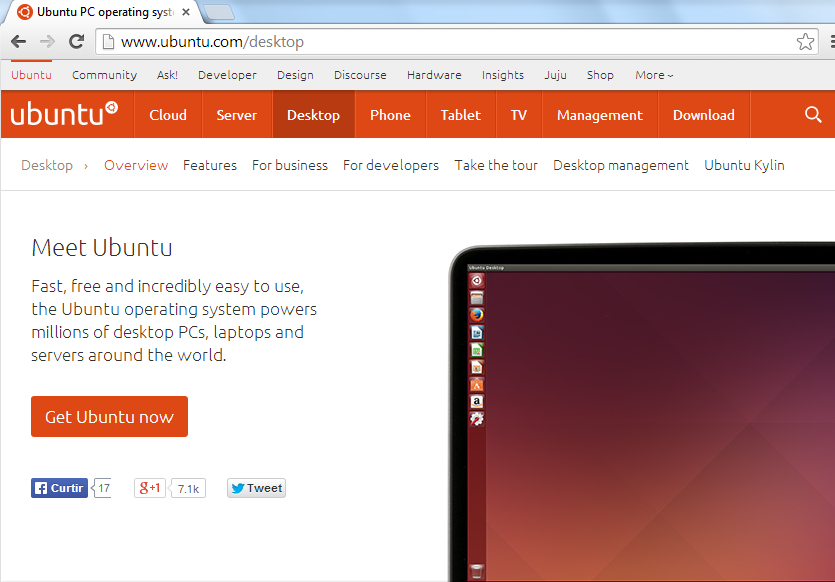The image size is (835, 582).
Task: Open the Phone section
Action: point(390,114)
